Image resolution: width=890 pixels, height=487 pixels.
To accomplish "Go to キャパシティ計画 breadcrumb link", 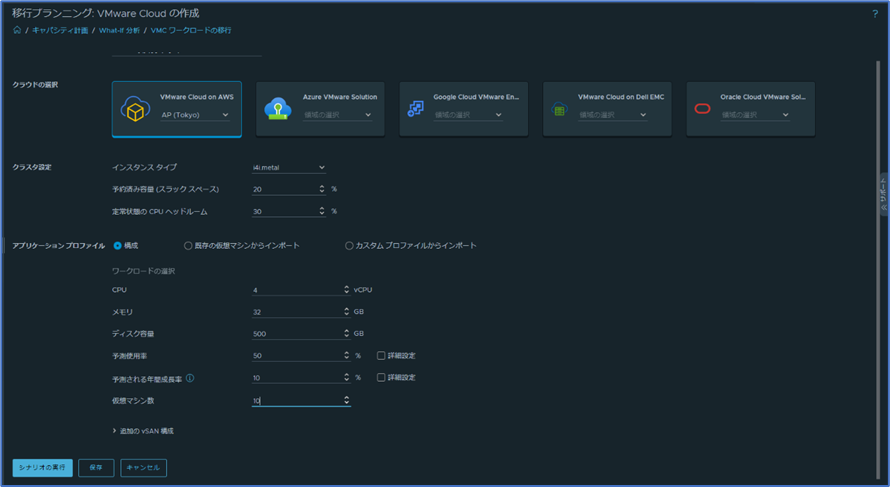I will click(x=60, y=31).
